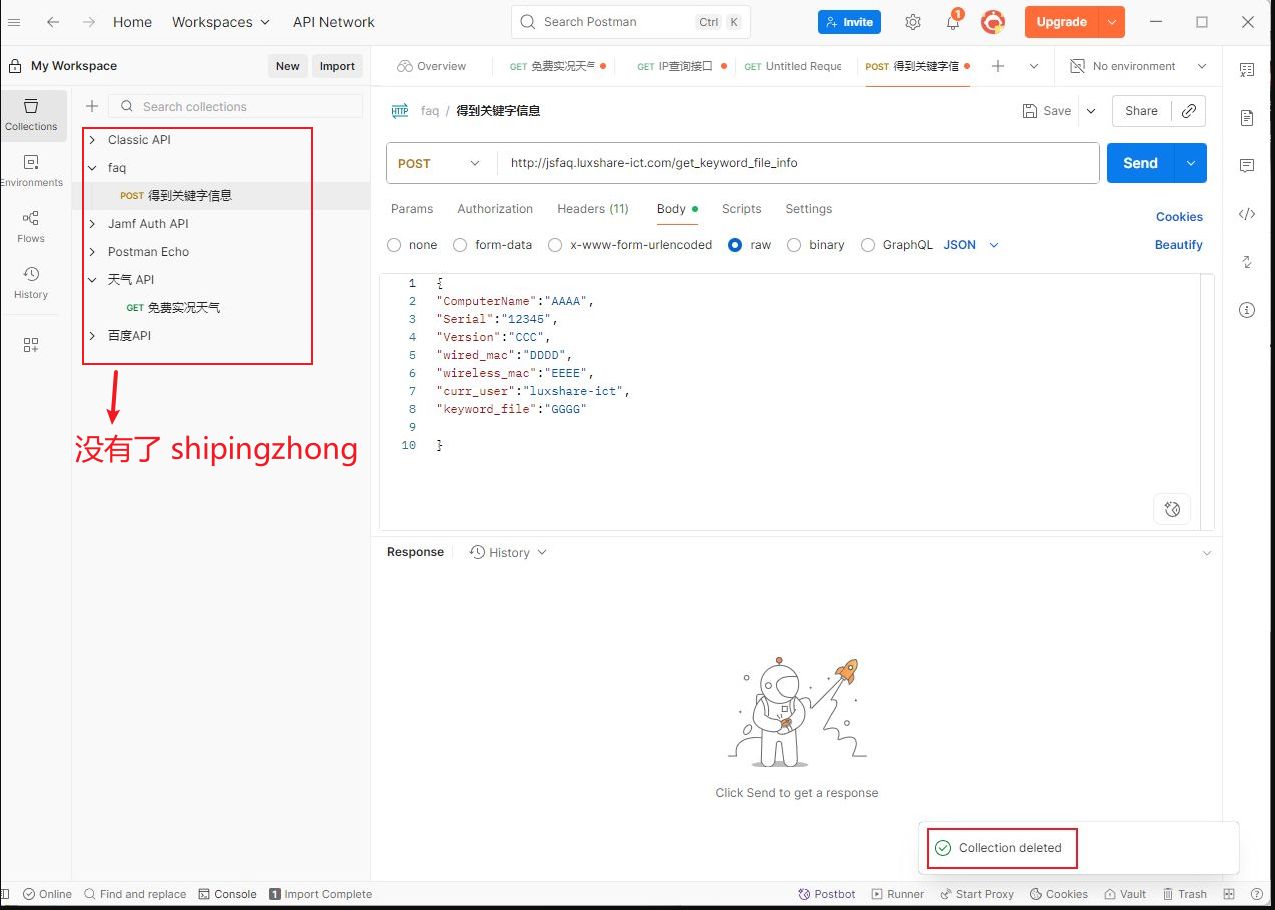Open the Settings gear icon

(912, 22)
